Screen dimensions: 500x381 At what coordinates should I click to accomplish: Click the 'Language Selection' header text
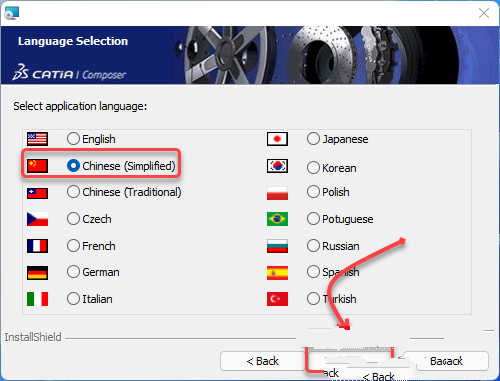pyautogui.click(x=73, y=41)
